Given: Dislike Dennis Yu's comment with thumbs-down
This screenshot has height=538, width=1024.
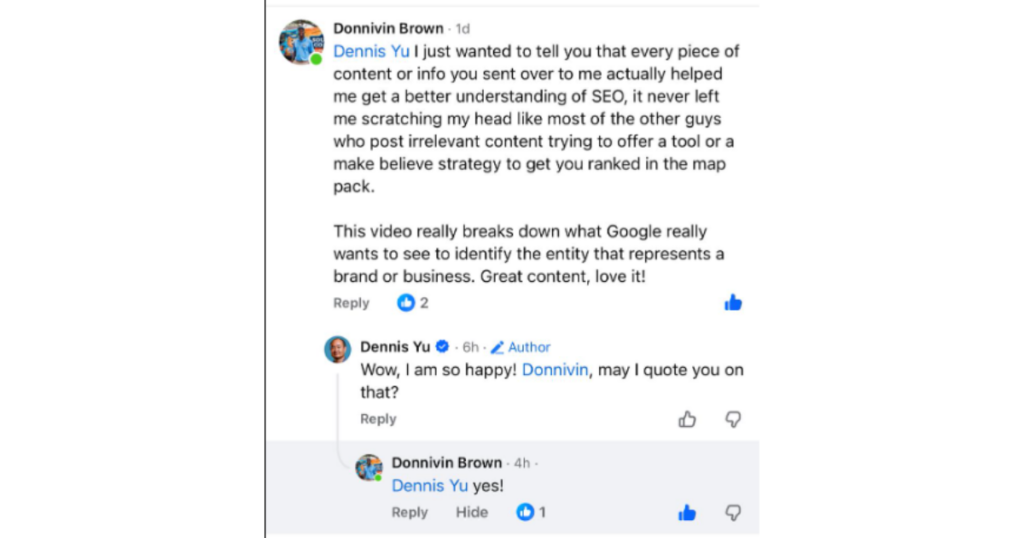Looking at the screenshot, I should 733,419.
